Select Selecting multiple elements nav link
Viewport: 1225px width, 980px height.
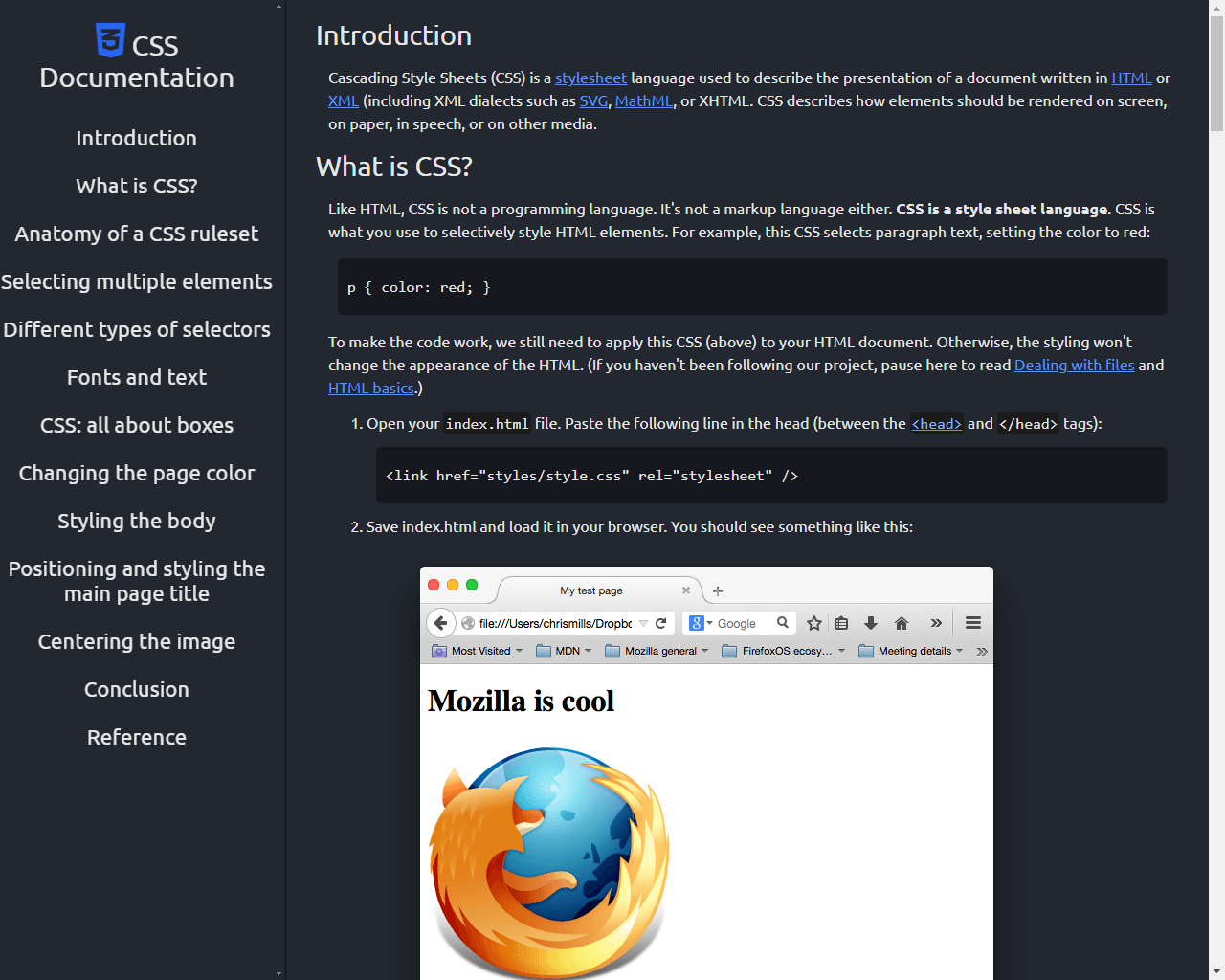coord(137,281)
